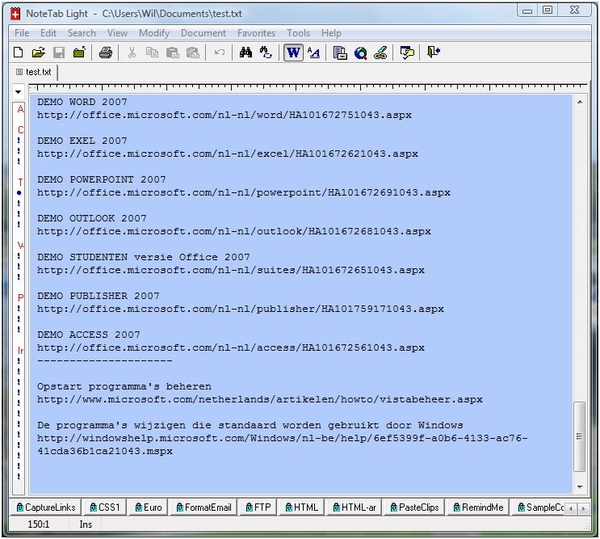Click the Pasteboard clipboard icon
The image size is (600, 539).
click(x=340, y=52)
